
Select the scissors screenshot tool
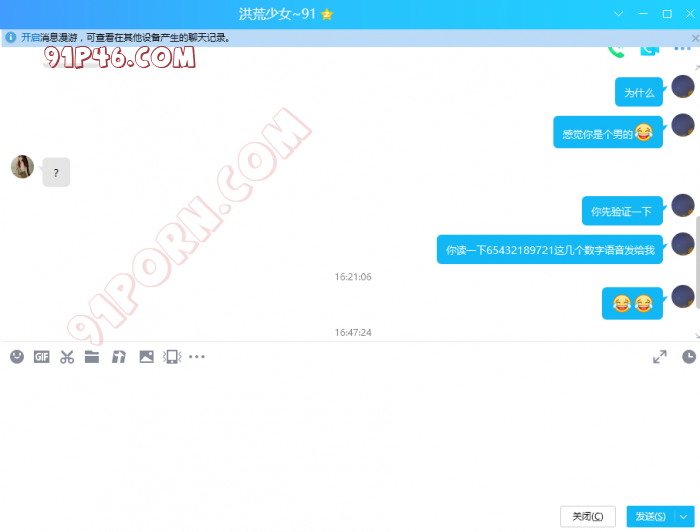click(67, 357)
